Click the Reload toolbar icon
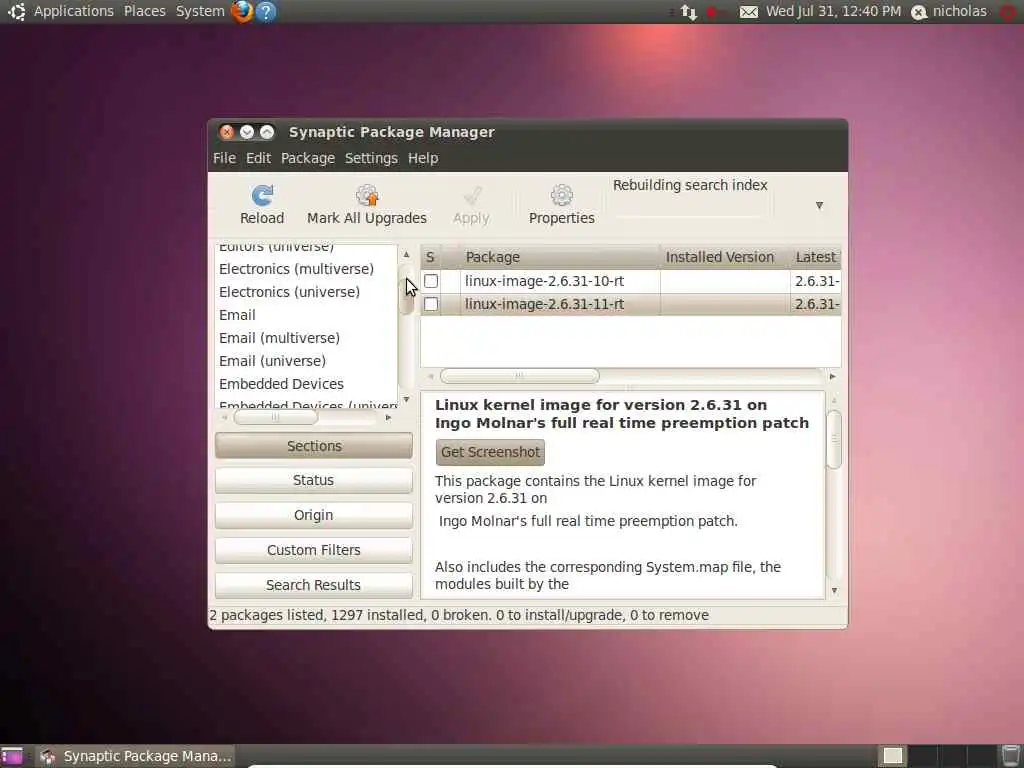The image size is (1024, 768). tap(262, 195)
